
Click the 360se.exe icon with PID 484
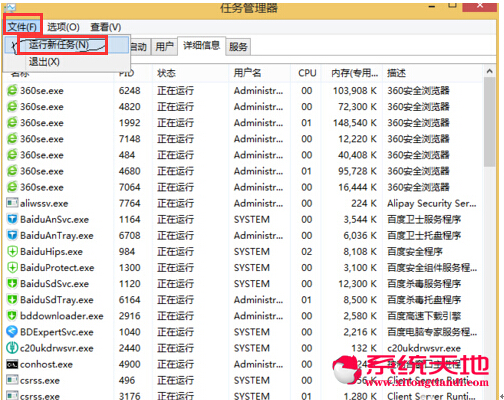12,155
